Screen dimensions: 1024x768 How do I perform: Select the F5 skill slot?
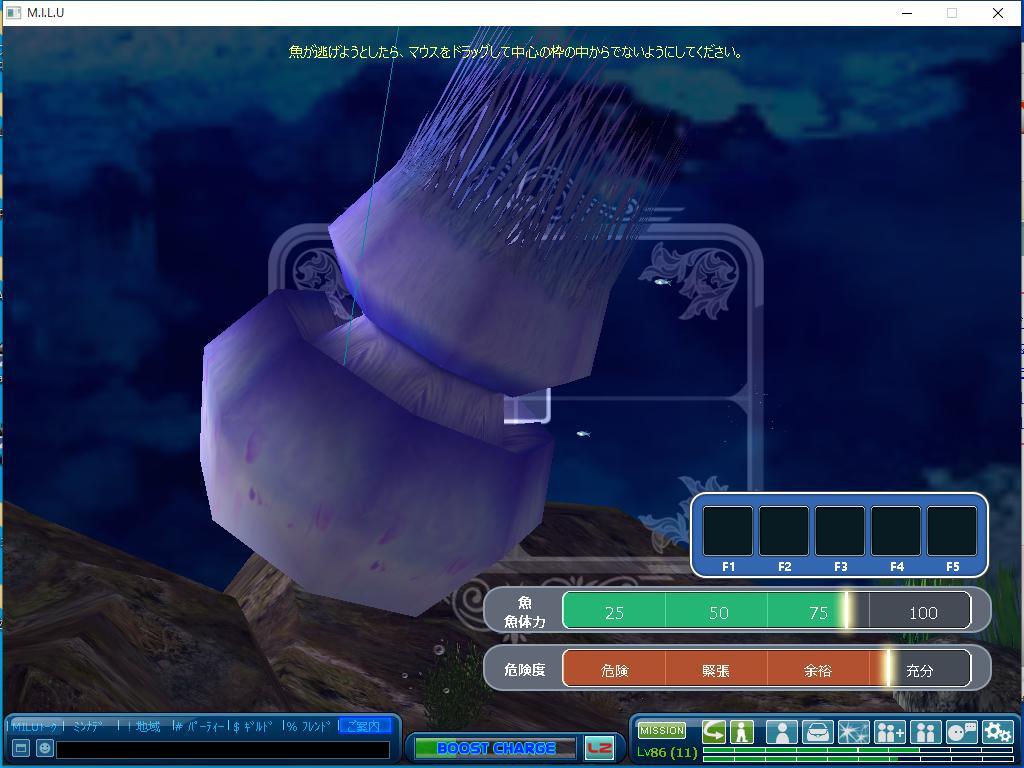coord(952,531)
